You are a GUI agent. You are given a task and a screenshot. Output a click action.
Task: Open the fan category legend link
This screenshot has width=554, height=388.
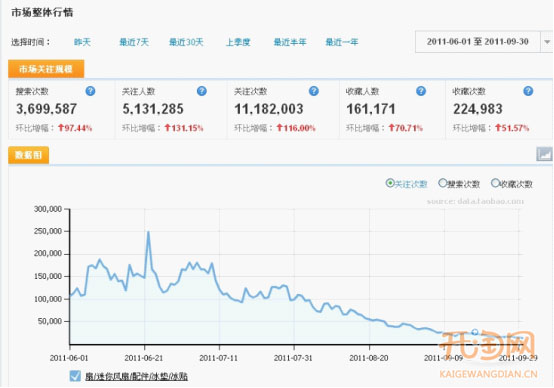[136, 376]
